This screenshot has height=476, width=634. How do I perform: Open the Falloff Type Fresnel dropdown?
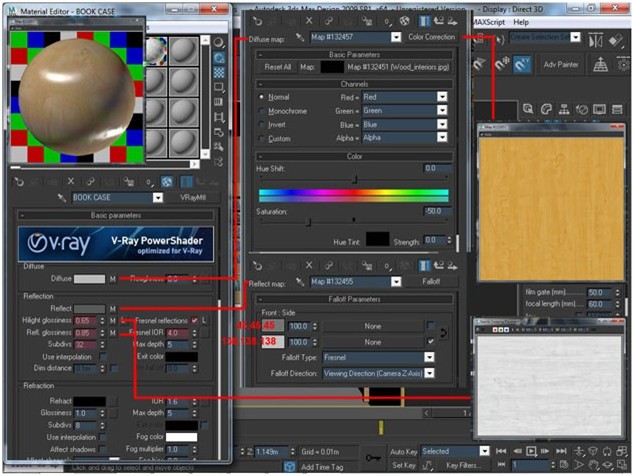429,357
